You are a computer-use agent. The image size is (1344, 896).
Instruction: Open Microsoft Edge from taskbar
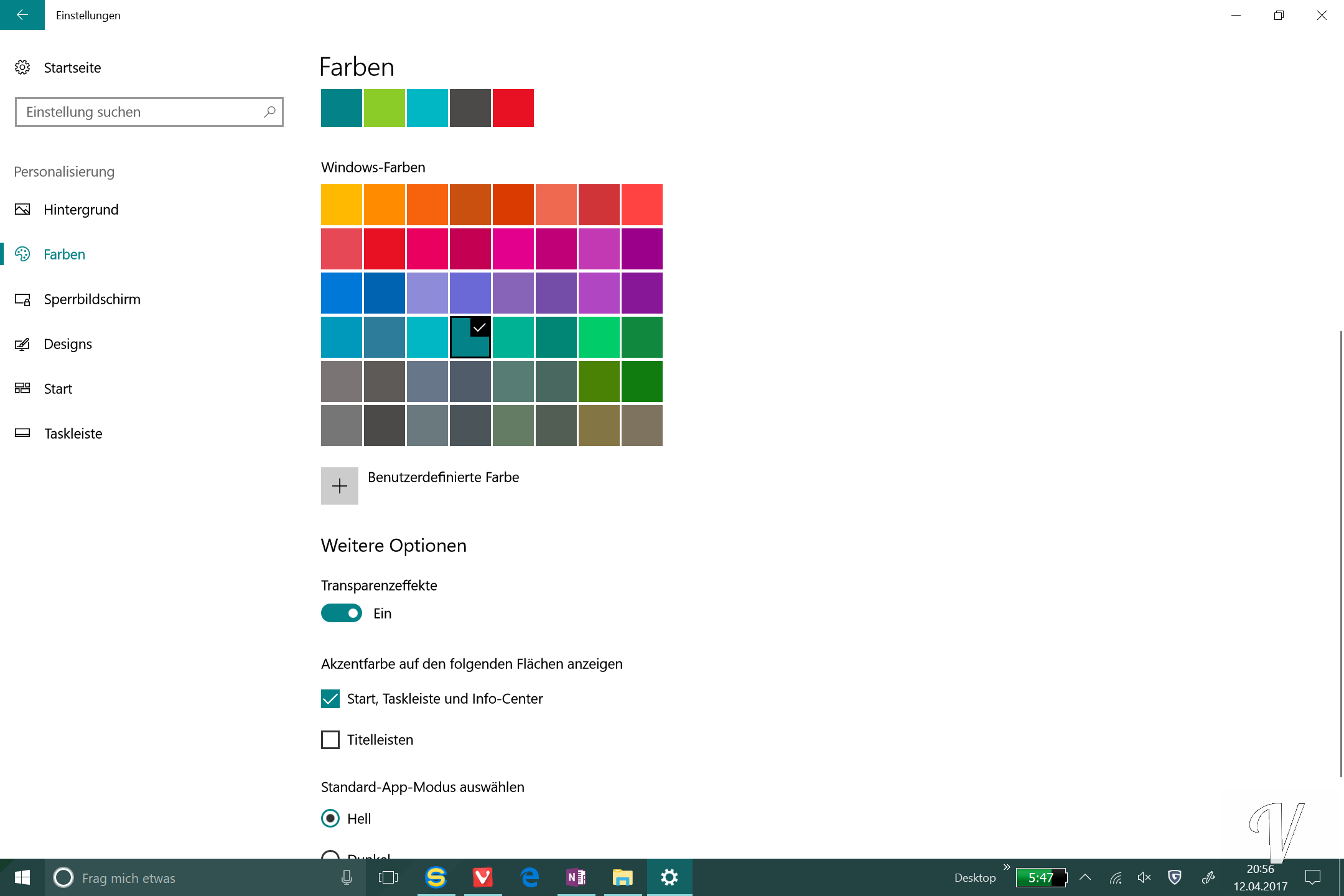click(x=530, y=877)
